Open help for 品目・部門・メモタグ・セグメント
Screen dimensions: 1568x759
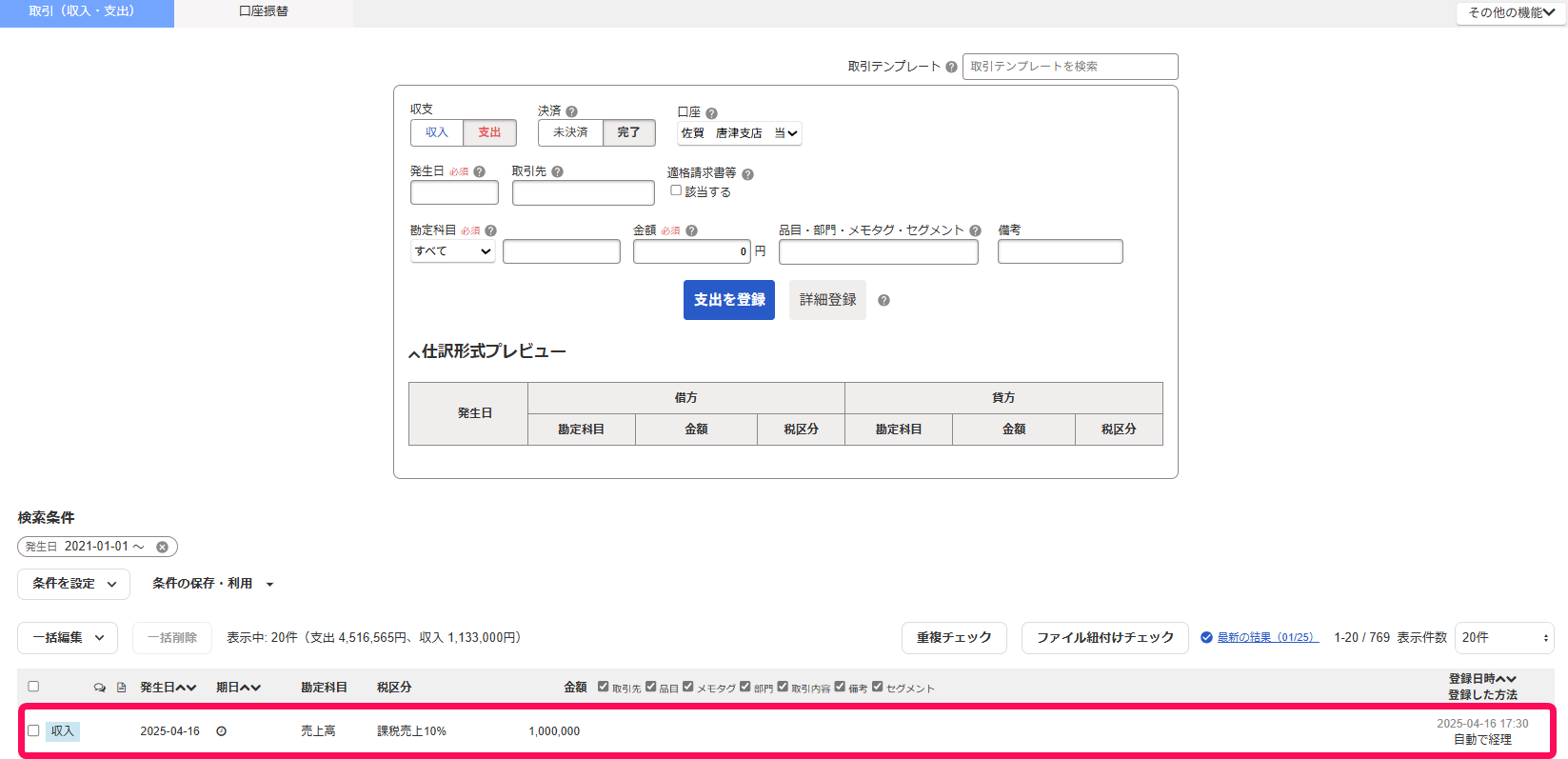coord(975,230)
